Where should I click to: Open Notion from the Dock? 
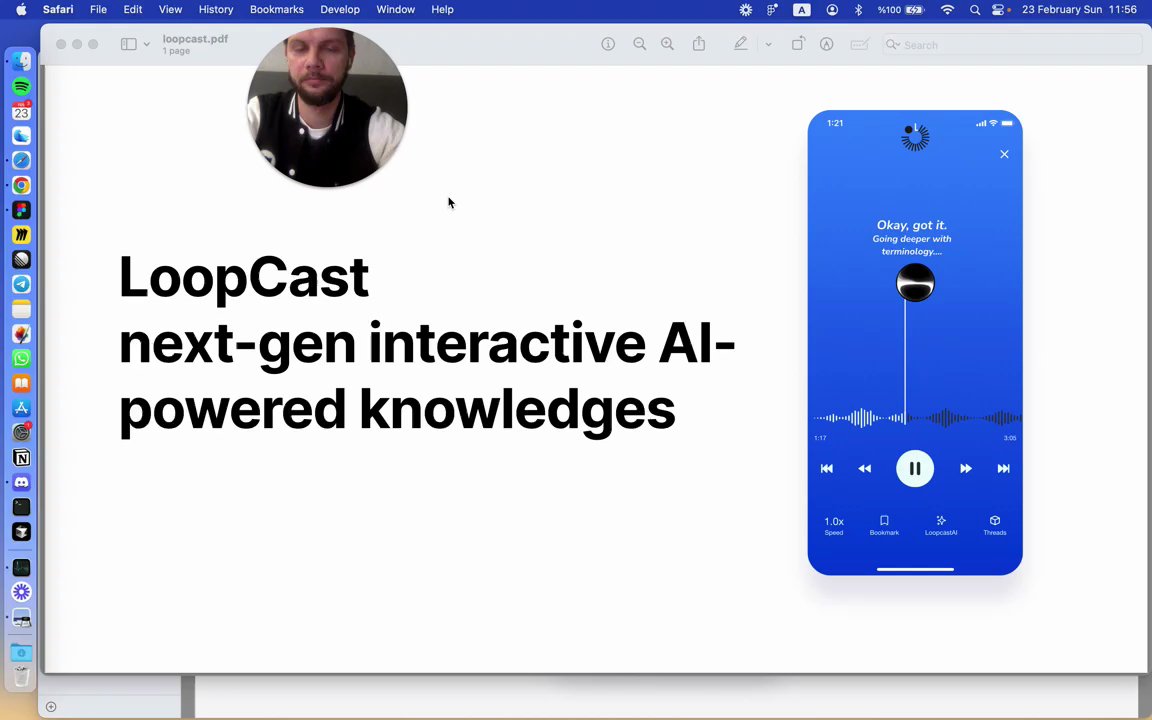tap(21, 458)
